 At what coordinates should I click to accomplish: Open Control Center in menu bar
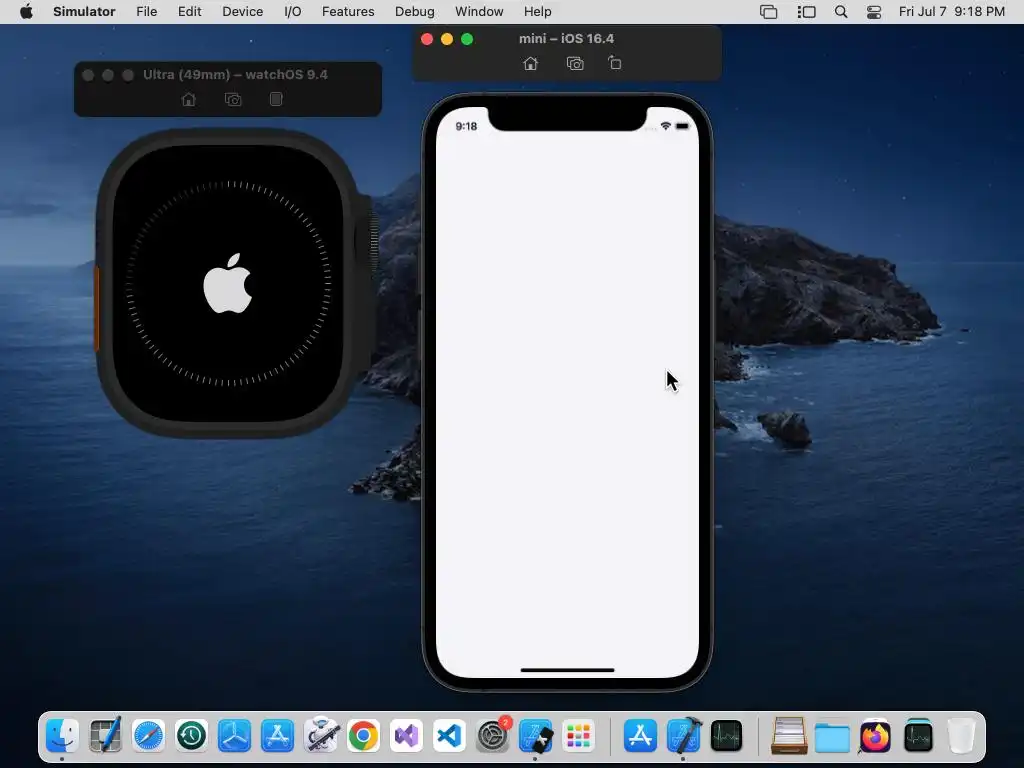(x=874, y=12)
